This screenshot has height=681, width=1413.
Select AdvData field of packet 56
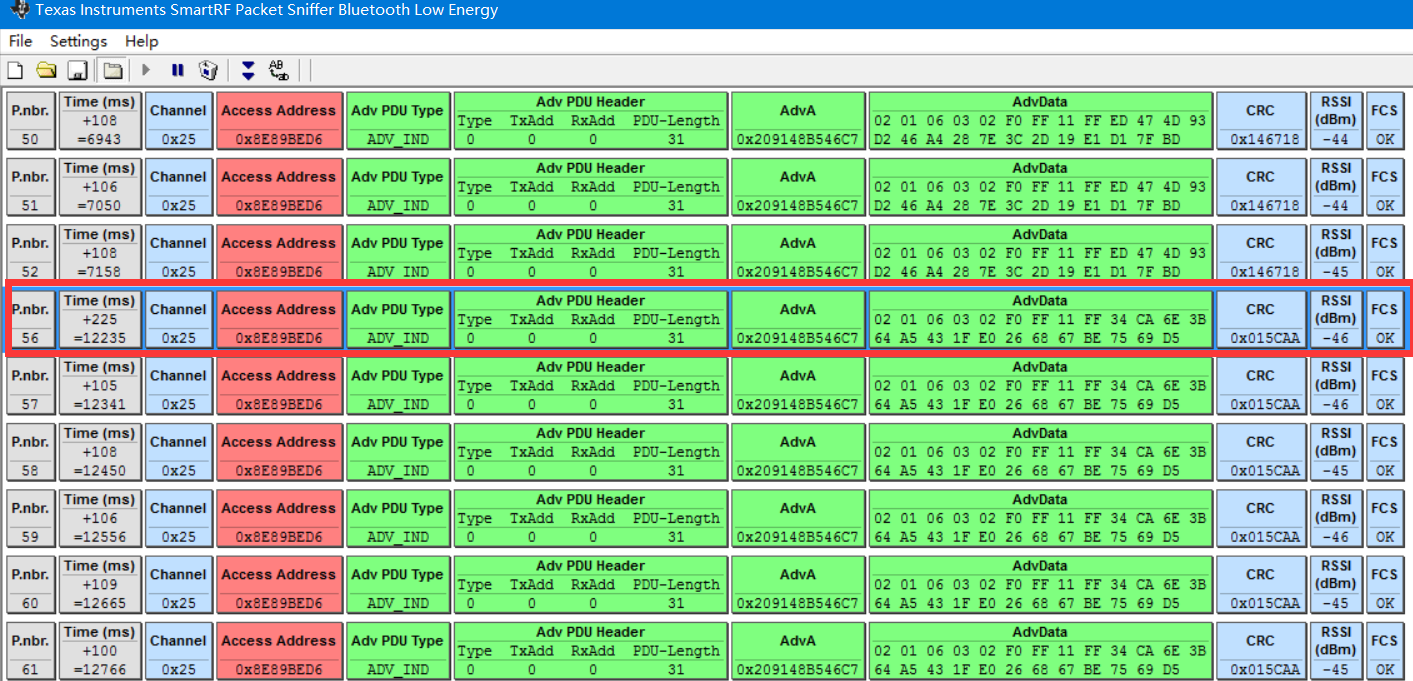coord(1040,319)
